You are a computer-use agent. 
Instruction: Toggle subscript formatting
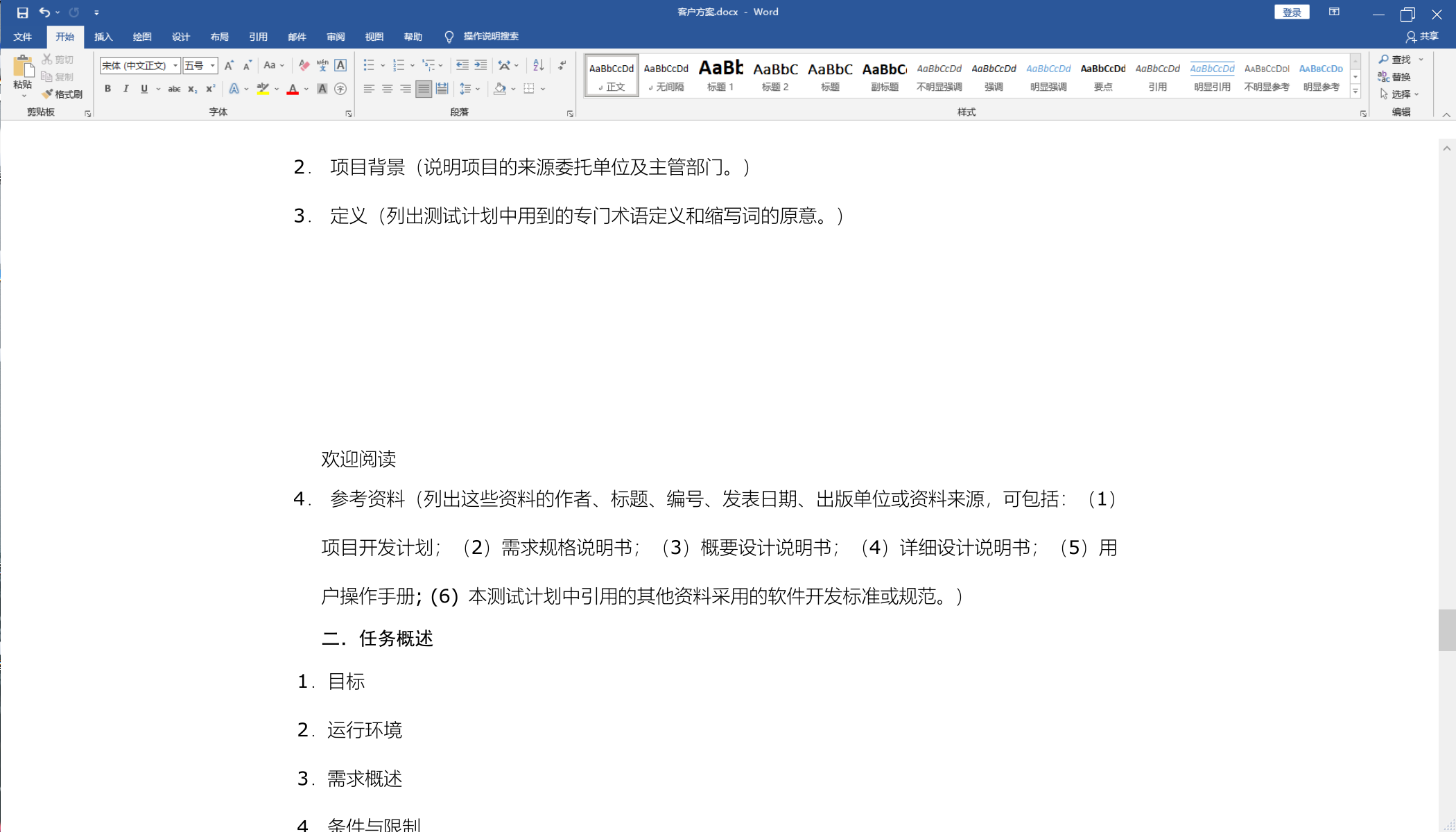(192, 89)
